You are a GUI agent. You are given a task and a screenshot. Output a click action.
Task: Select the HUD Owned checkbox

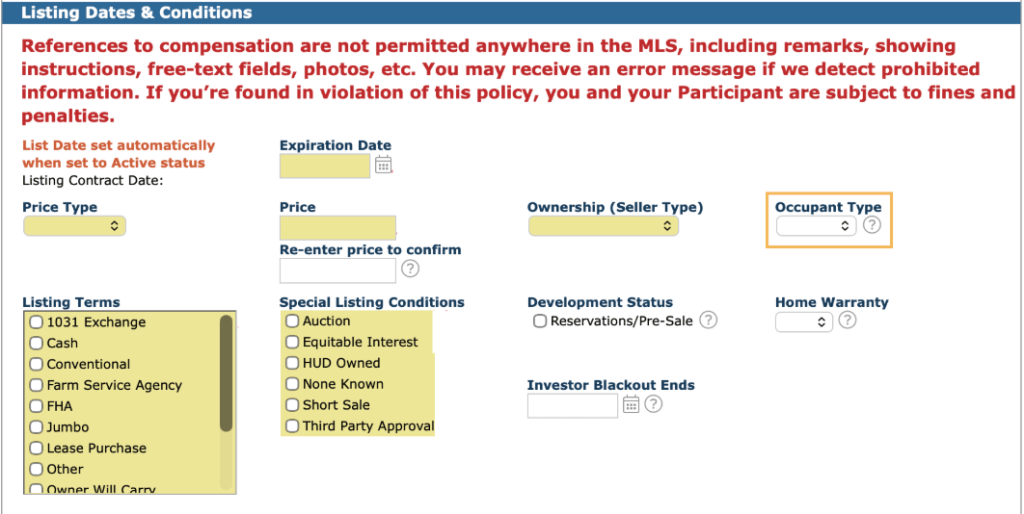292,363
